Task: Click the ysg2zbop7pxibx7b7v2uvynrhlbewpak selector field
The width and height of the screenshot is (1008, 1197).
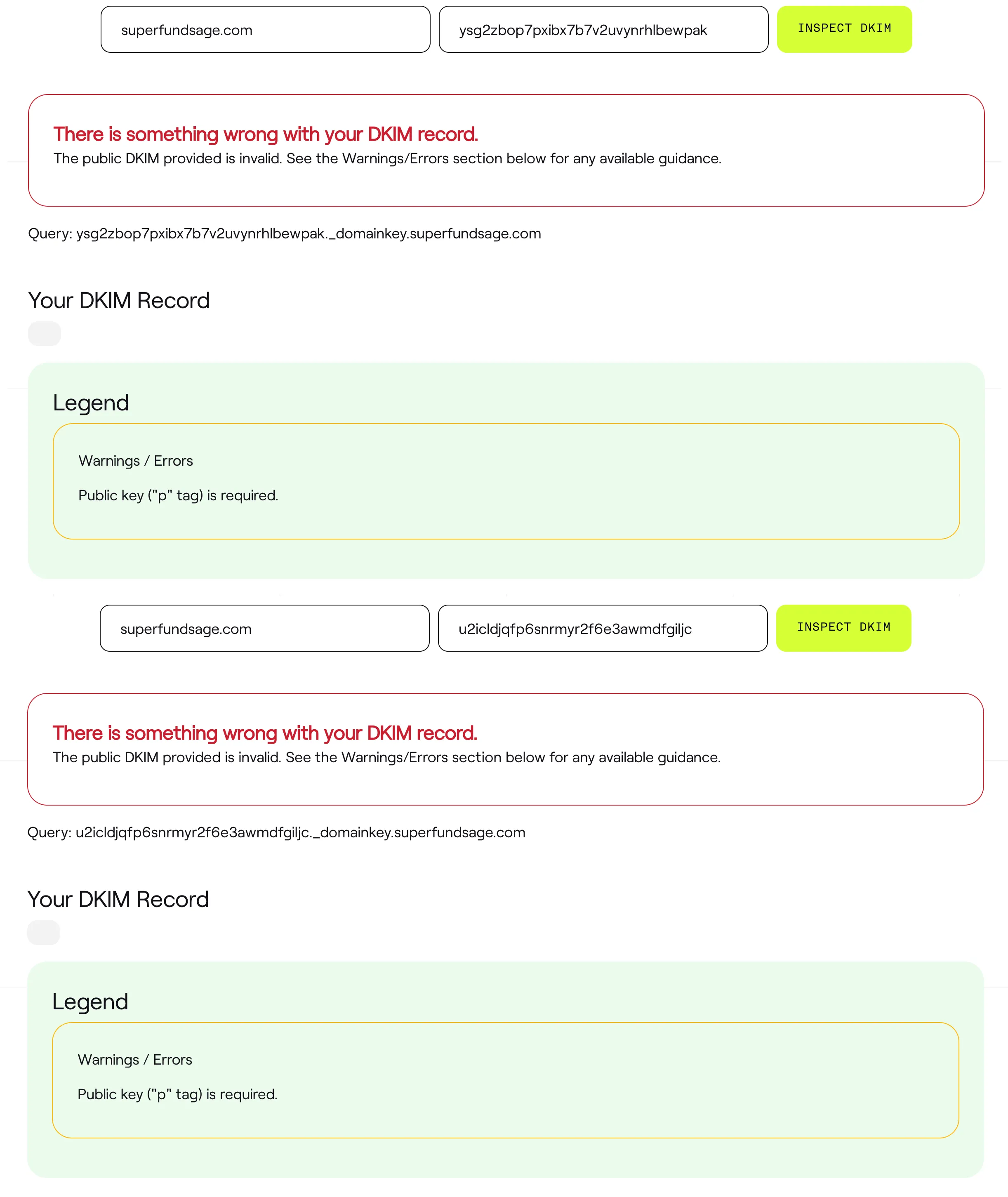Action: (603, 29)
